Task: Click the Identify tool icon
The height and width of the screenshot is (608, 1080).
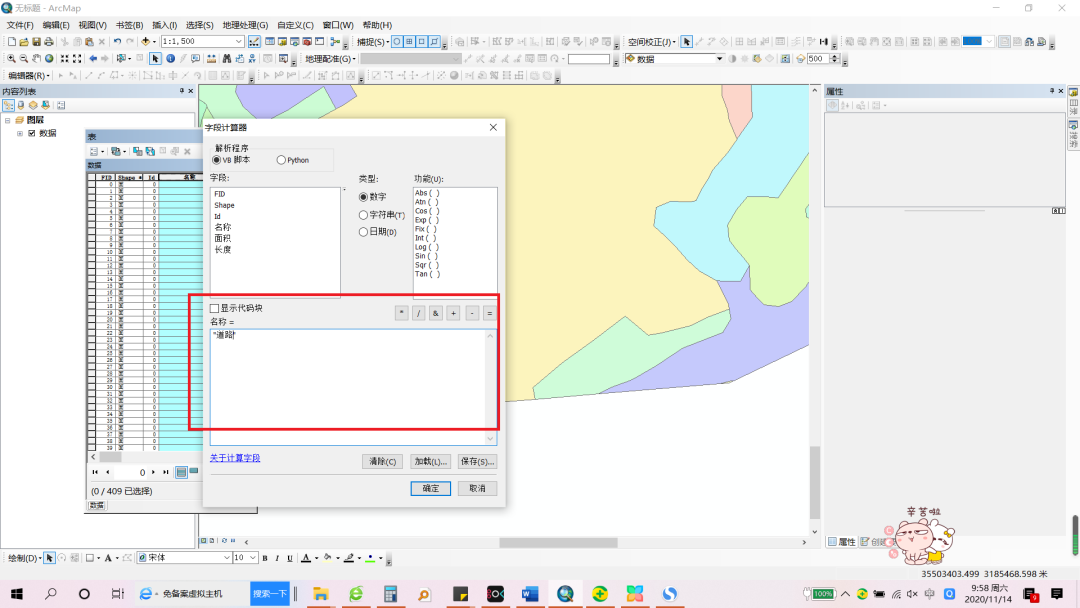Action: (x=170, y=58)
